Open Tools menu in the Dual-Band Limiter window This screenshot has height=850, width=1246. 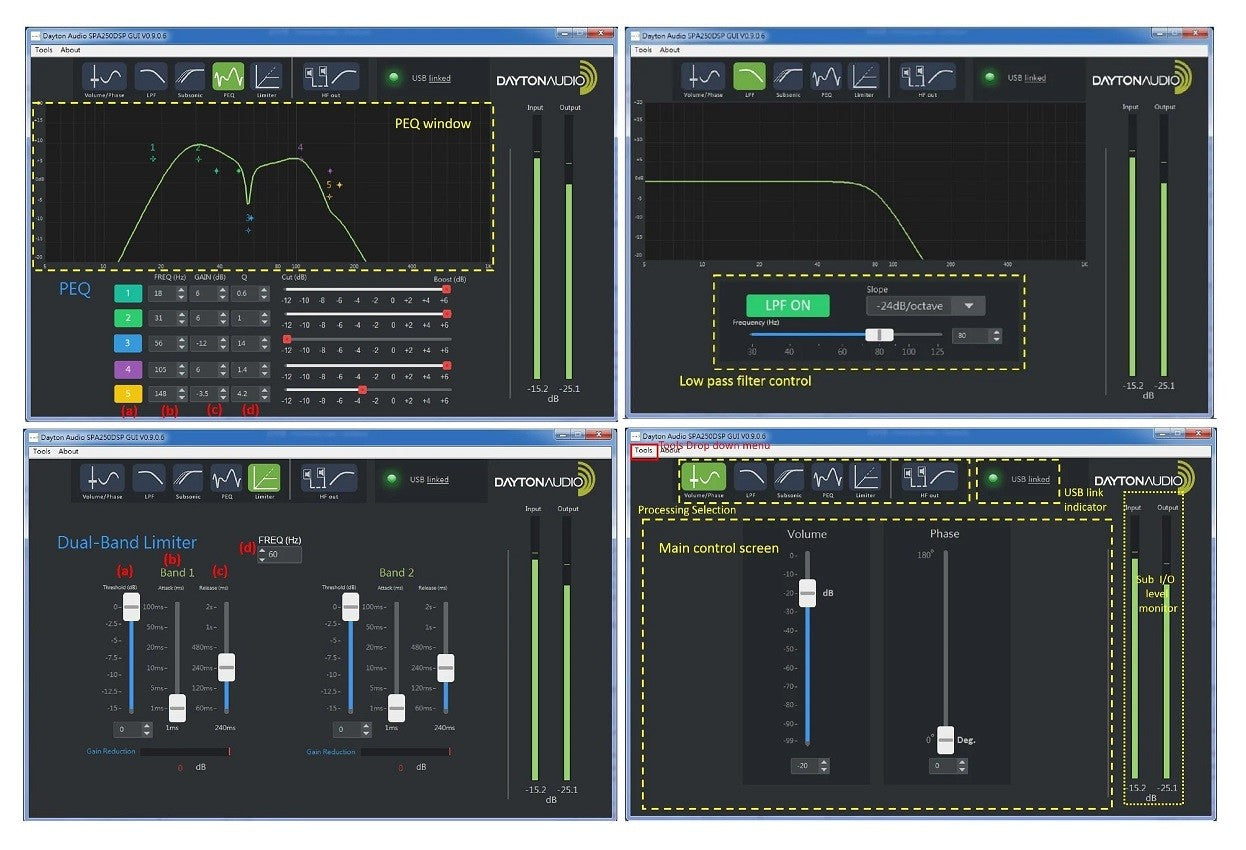pos(41,451)
